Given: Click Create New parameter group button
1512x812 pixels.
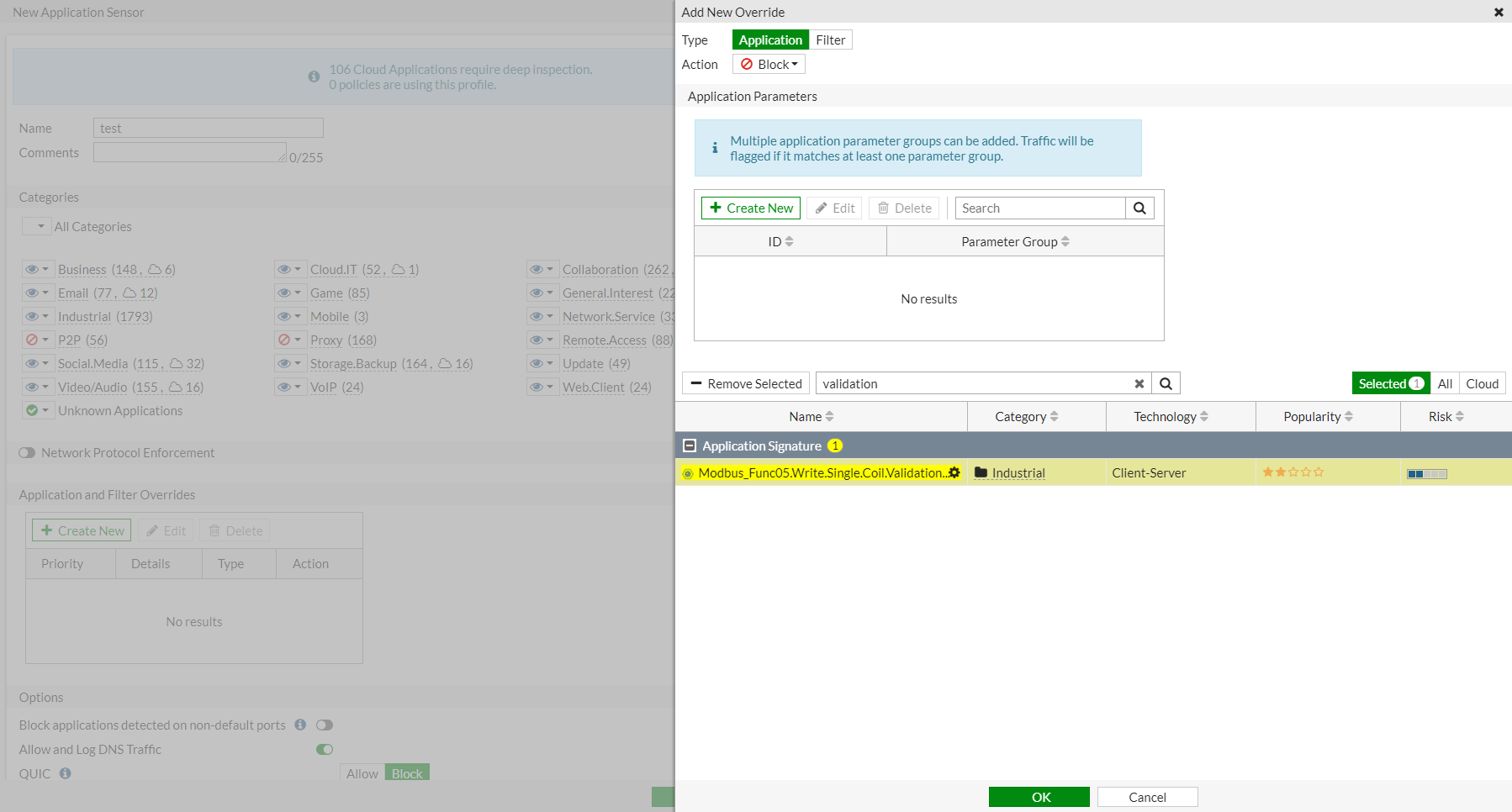Looking at the screenshot, I should 751,208.
